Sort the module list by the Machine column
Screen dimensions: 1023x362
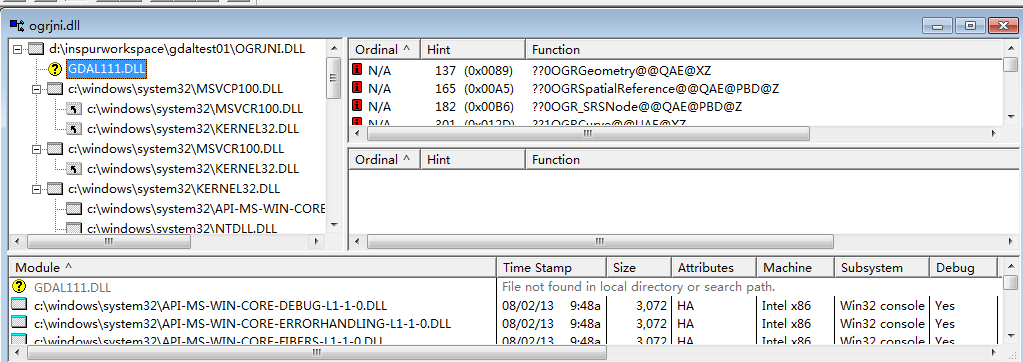tap(795, 267)
